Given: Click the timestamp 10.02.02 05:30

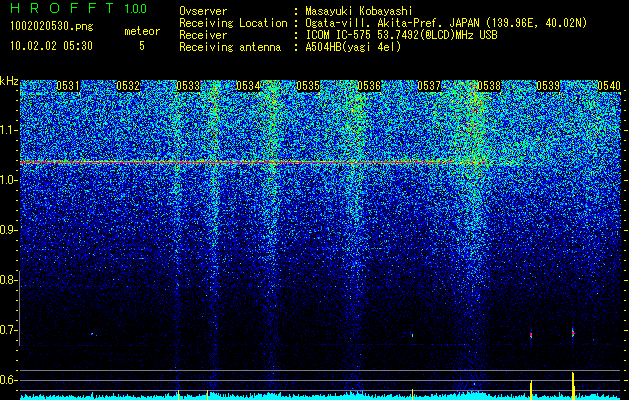Looking at the screenshot, I should pos(51,46).
